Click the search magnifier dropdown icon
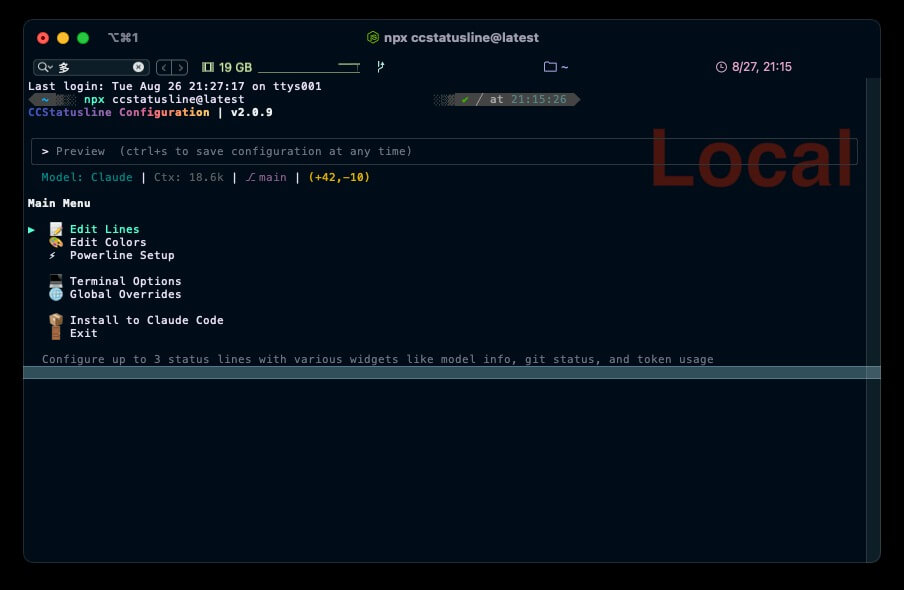Viewport: 904px width, 590px height. tap(45, 67)
